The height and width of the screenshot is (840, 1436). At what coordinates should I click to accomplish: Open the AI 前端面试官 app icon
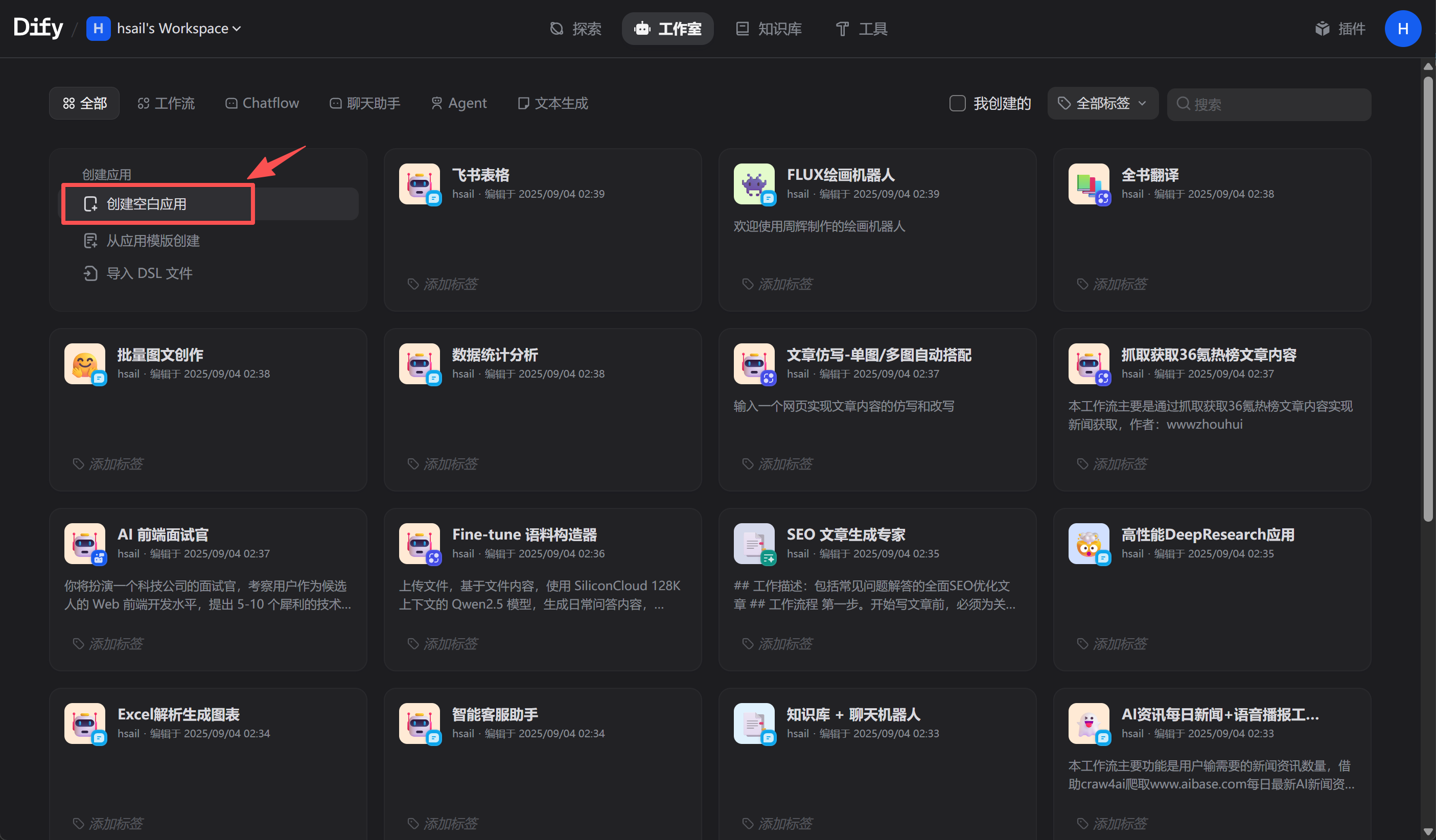85,544
